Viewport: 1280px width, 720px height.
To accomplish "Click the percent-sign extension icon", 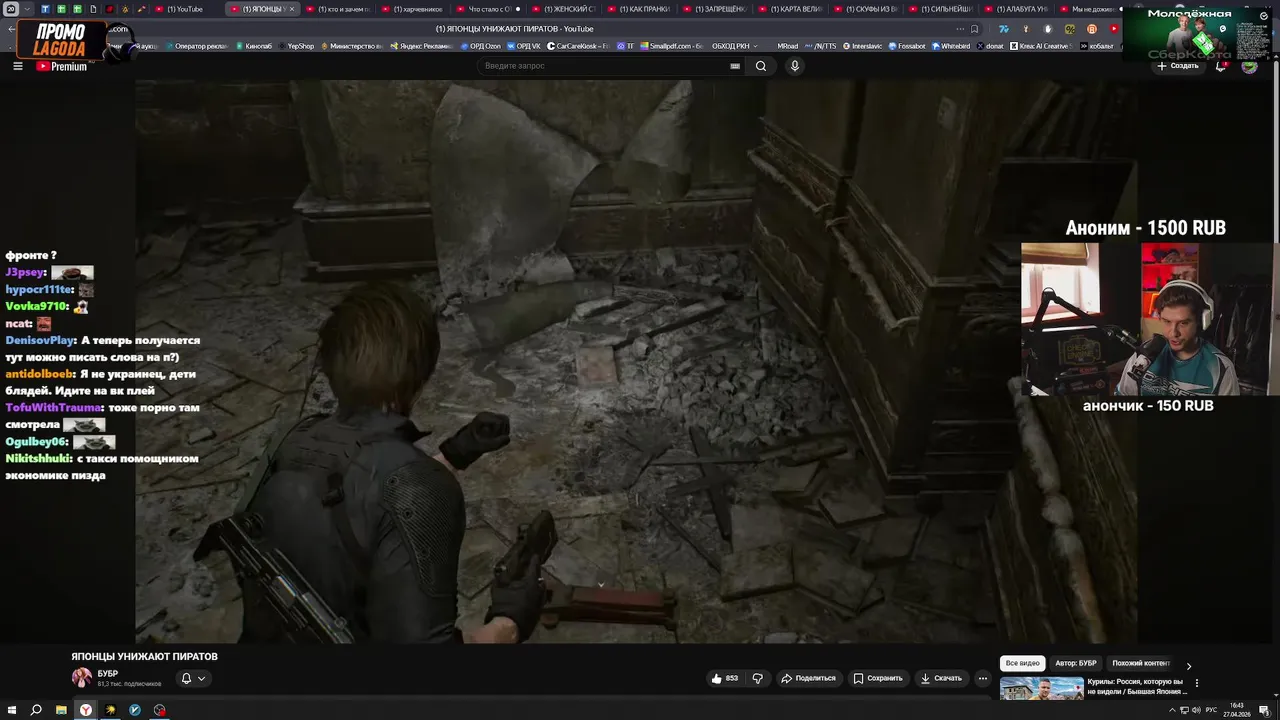I will pos(1070,29).
